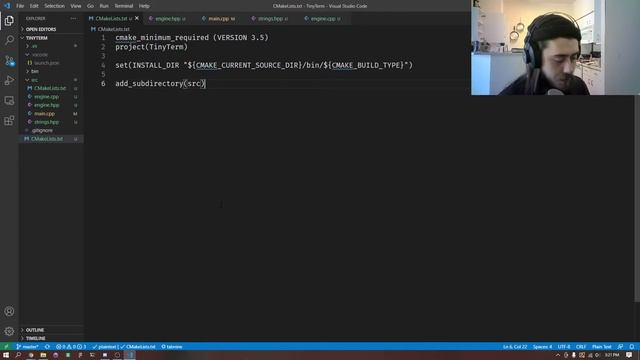Click the Explorer more actions ellipsis

(73, 18)
